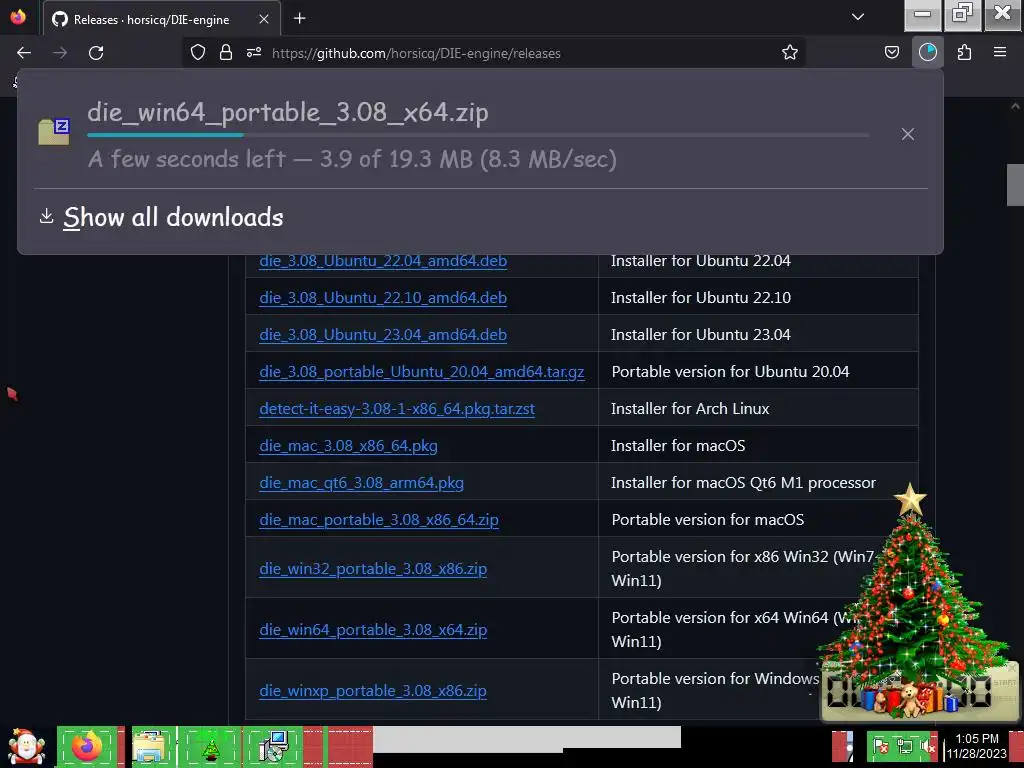Click the zip file icon in downloads panel
The image size is (1024, 768).
pyautogui.click(x=54, y=131)
